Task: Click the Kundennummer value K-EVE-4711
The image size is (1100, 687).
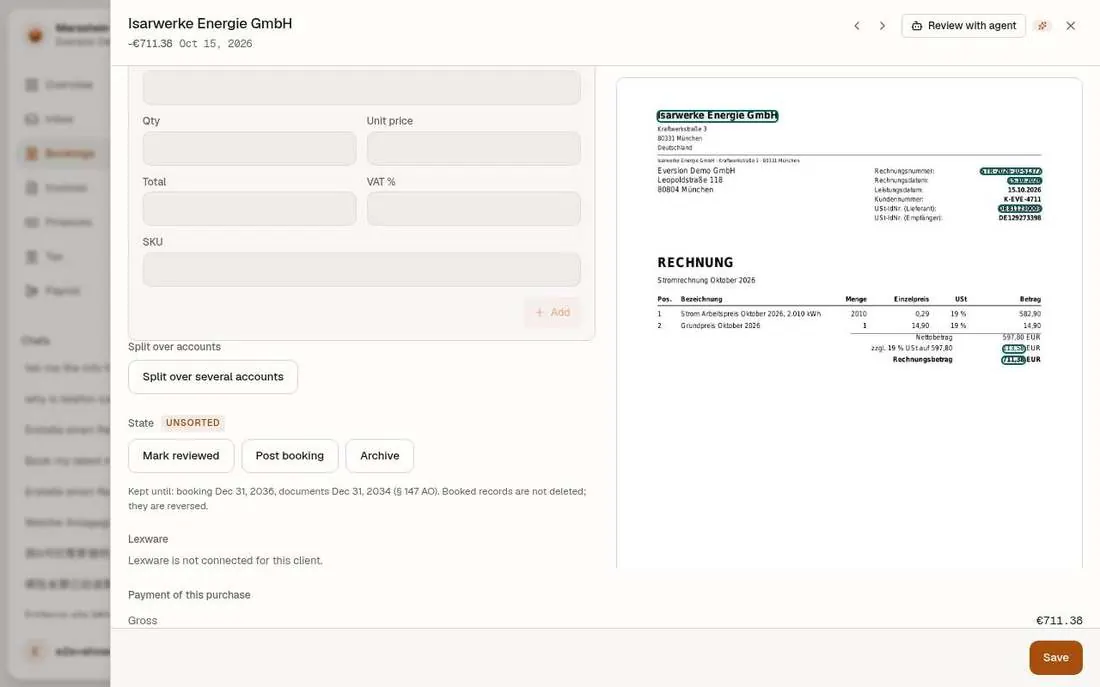Action: point(1022,199)
